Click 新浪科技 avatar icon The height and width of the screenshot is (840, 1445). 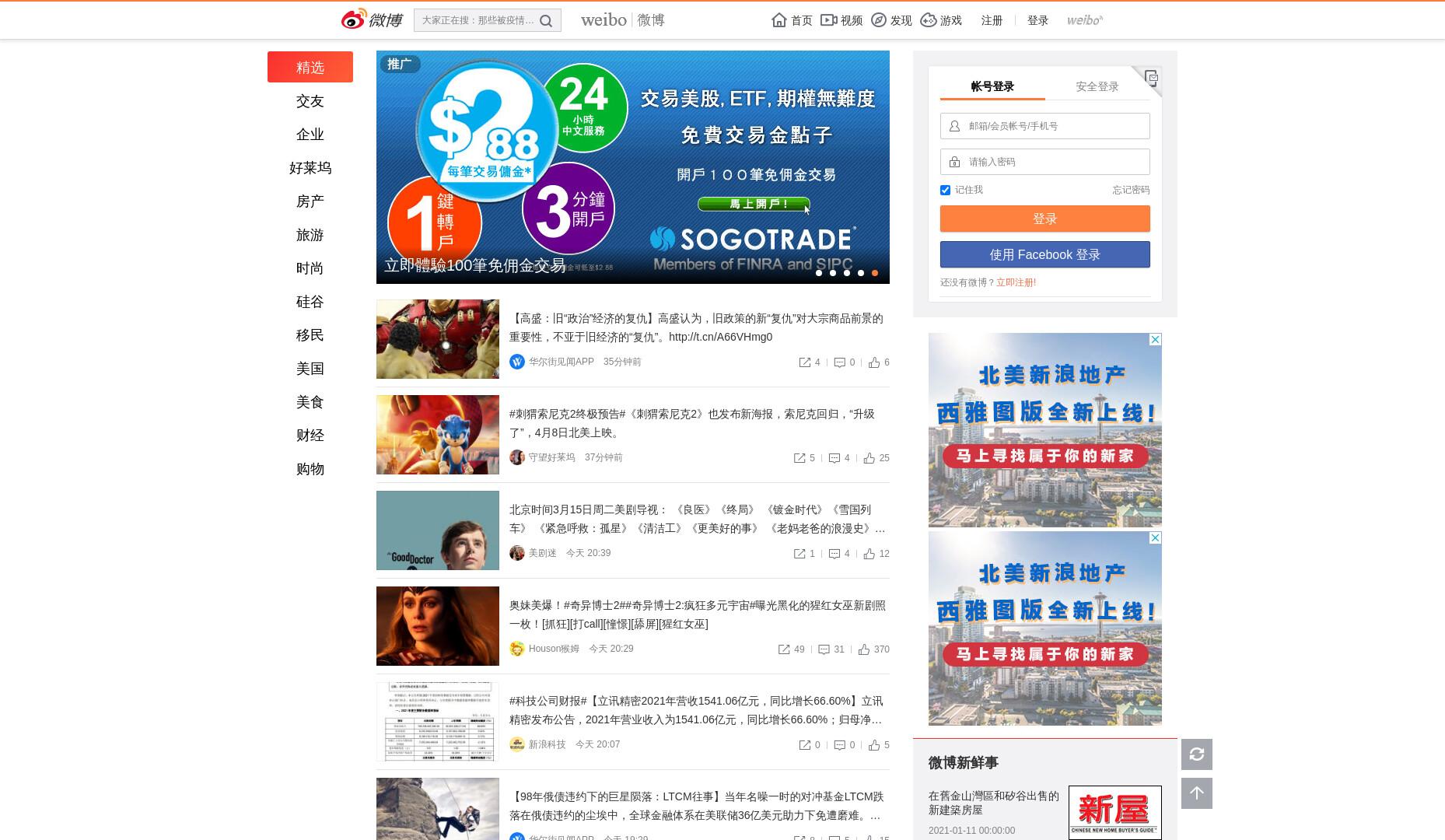[x=517, y=744]
